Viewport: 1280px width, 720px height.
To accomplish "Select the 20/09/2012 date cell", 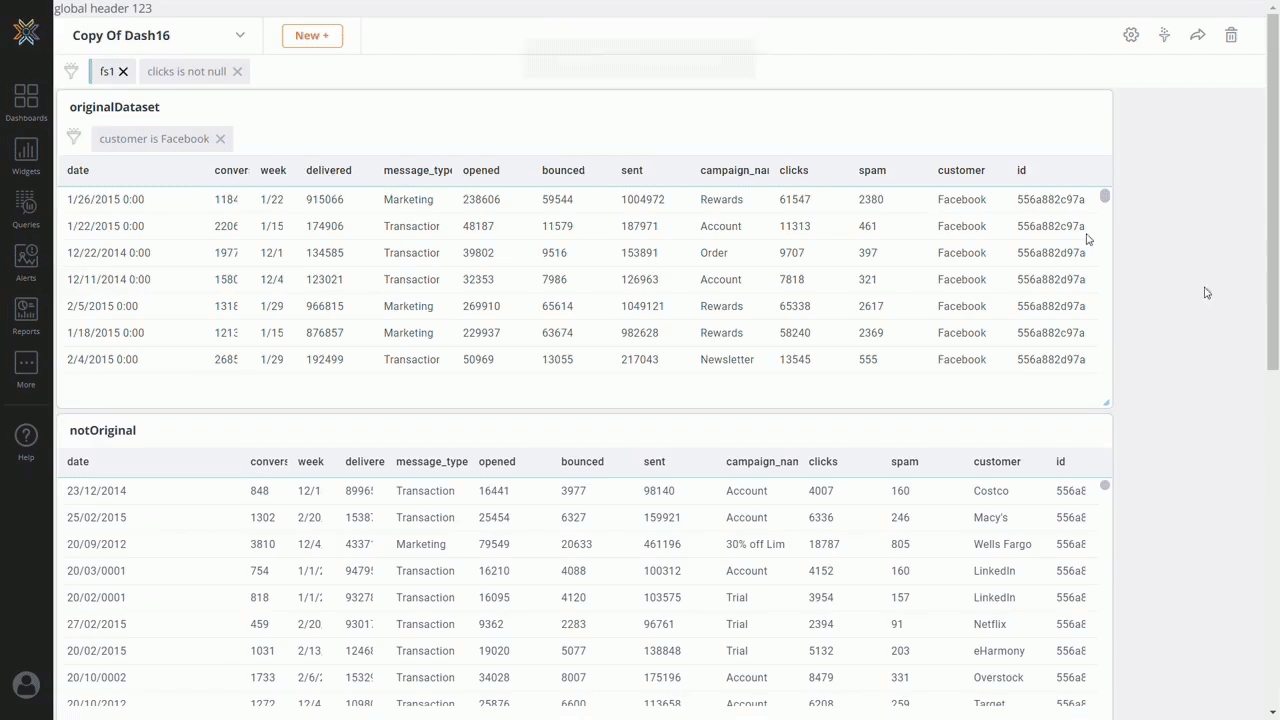I will [97, 545].
